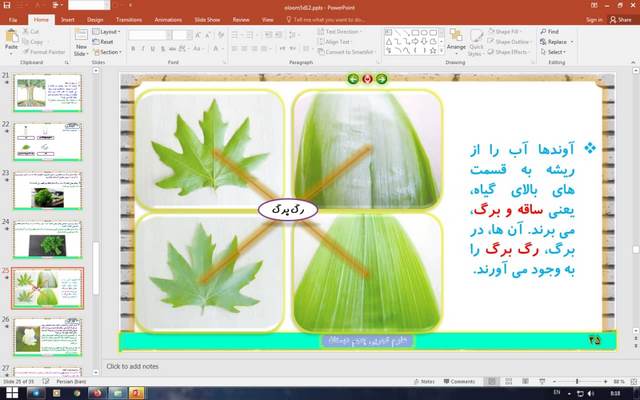Switch to the View tab
This screenshot has width=640, height=400.
(x=267, y=20)
